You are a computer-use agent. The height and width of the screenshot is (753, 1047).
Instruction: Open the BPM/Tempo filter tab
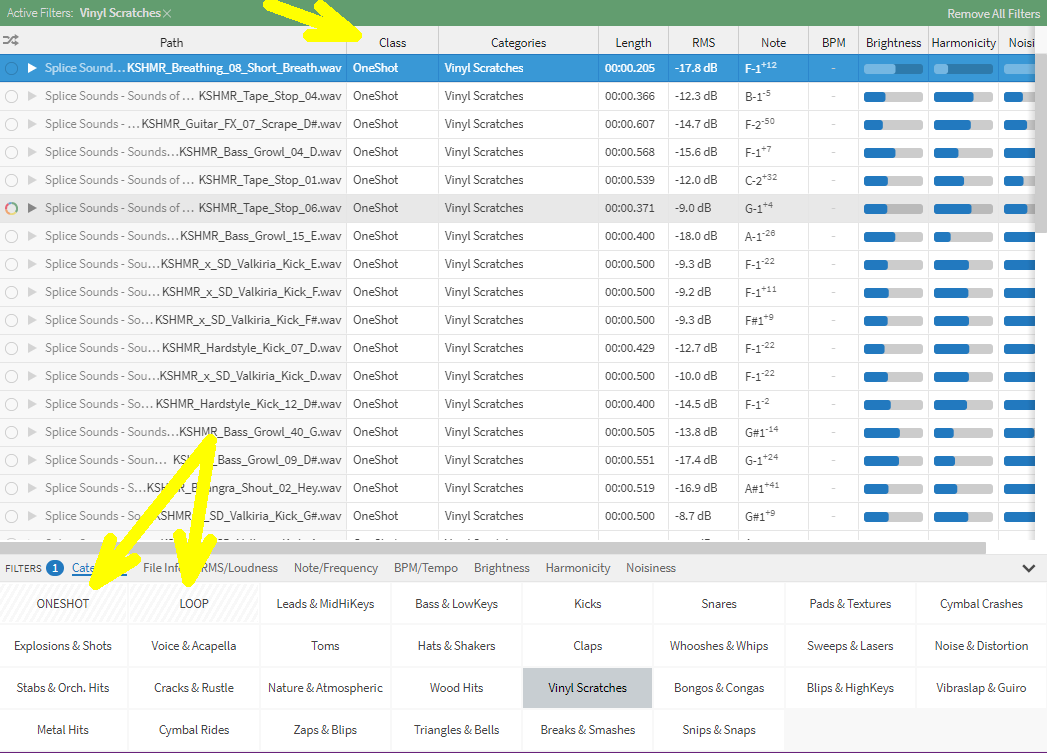tap(426, 568)
